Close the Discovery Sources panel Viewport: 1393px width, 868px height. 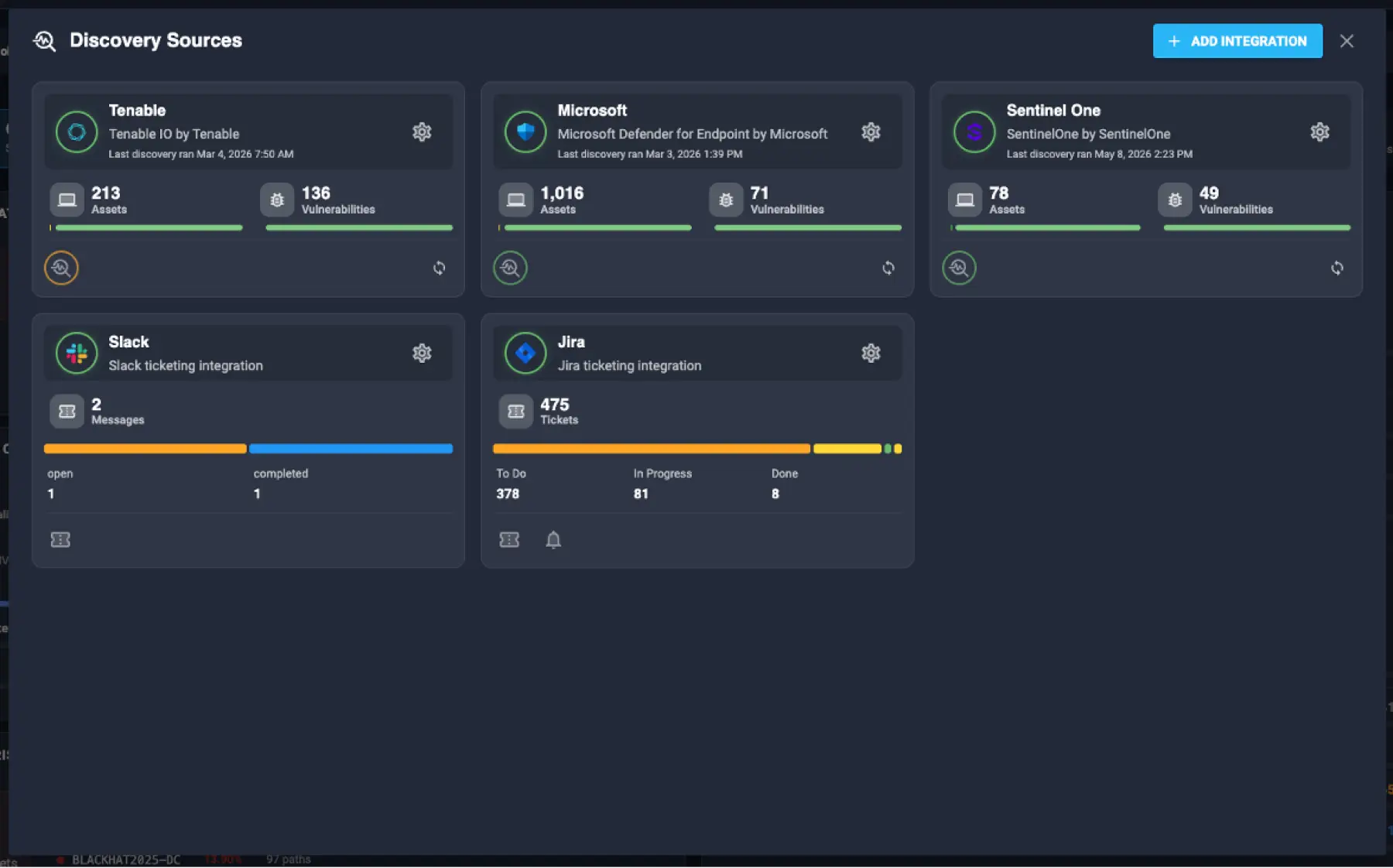pos(1347,41)
